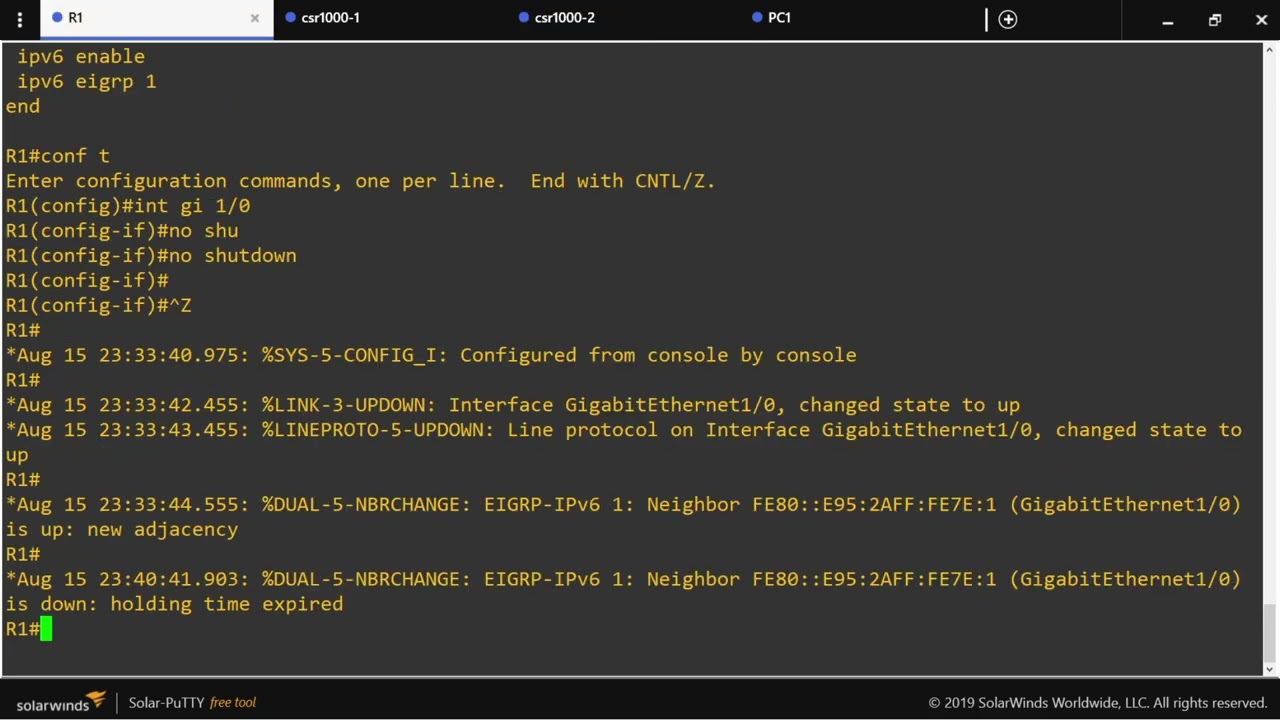Screen dimensions: 1280x720
Task: Close the Solar-PuTTY window
Action: 1261,19
